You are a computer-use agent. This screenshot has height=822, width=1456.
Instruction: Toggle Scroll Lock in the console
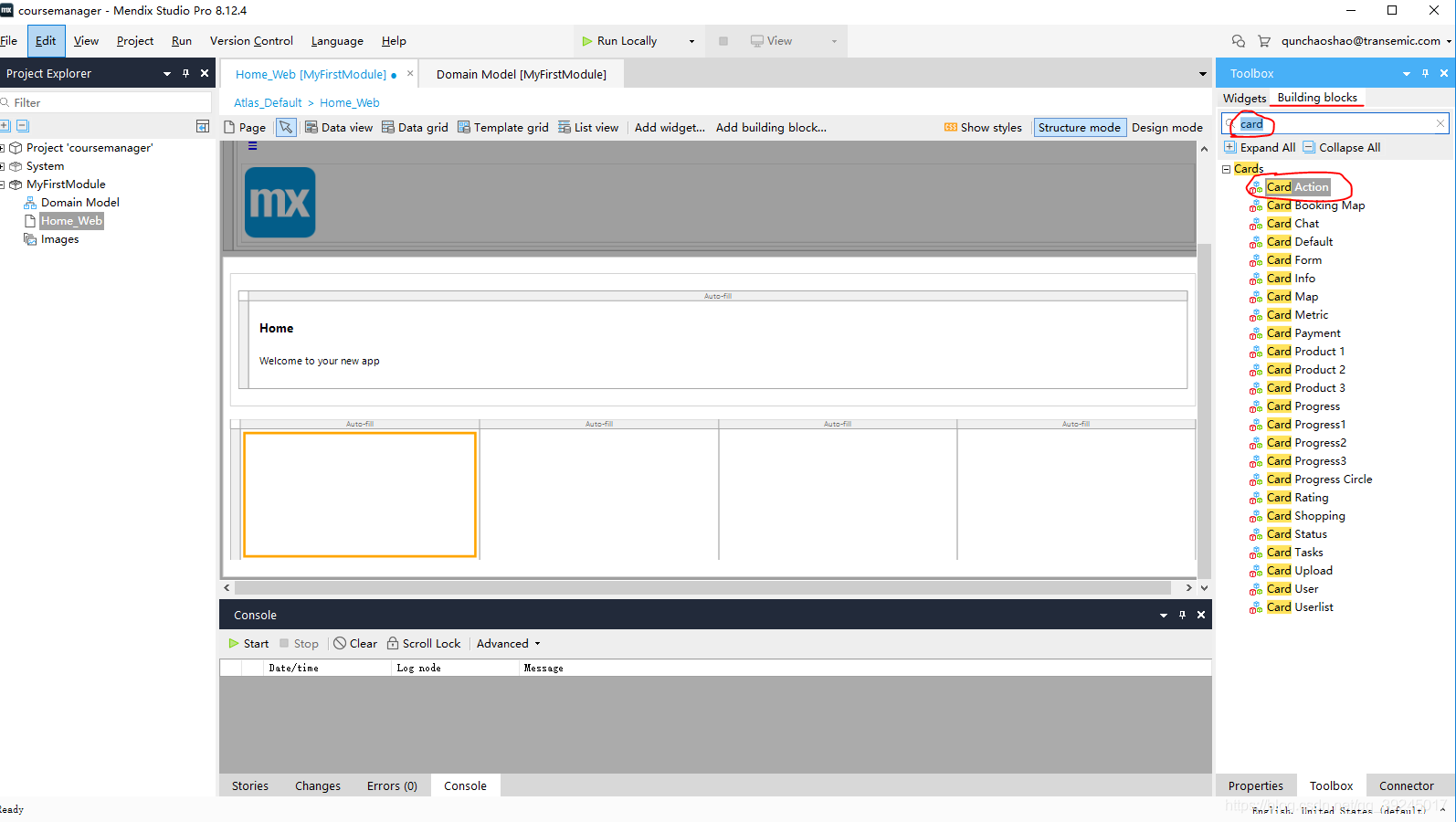coord(424,644)
